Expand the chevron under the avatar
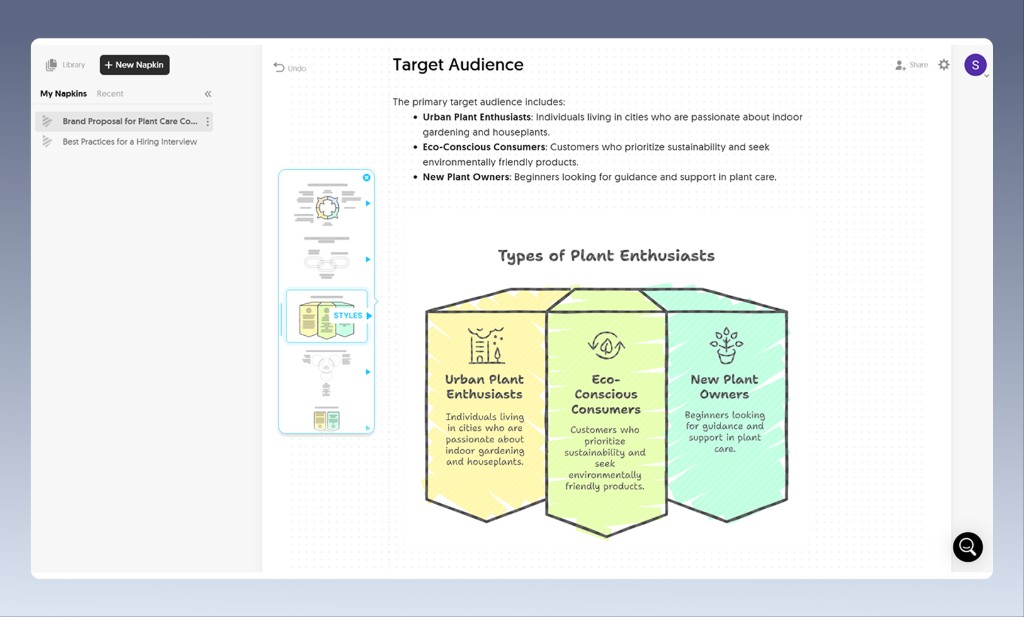1024x617 pixels. click(x=987, y=75)
